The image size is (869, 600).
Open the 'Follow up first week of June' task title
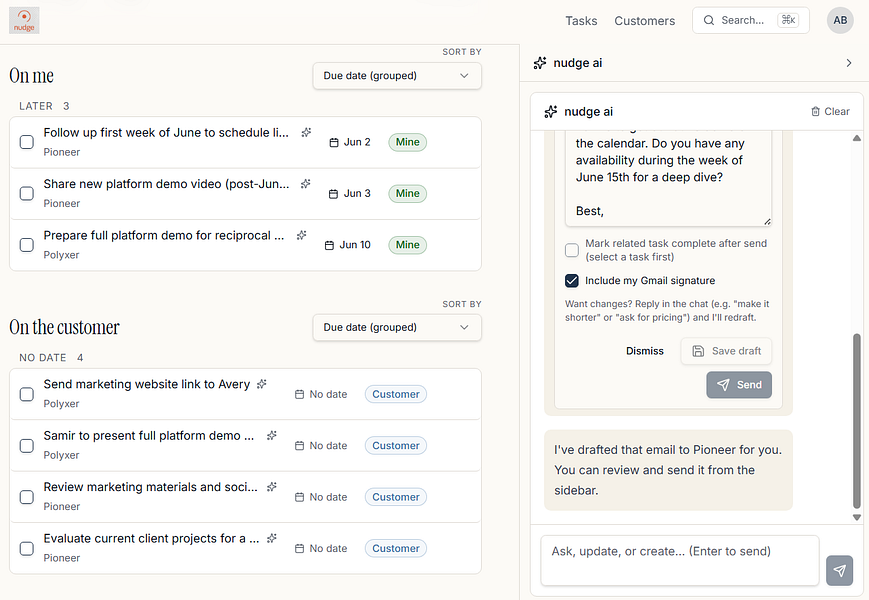click(x=166, y=133)
